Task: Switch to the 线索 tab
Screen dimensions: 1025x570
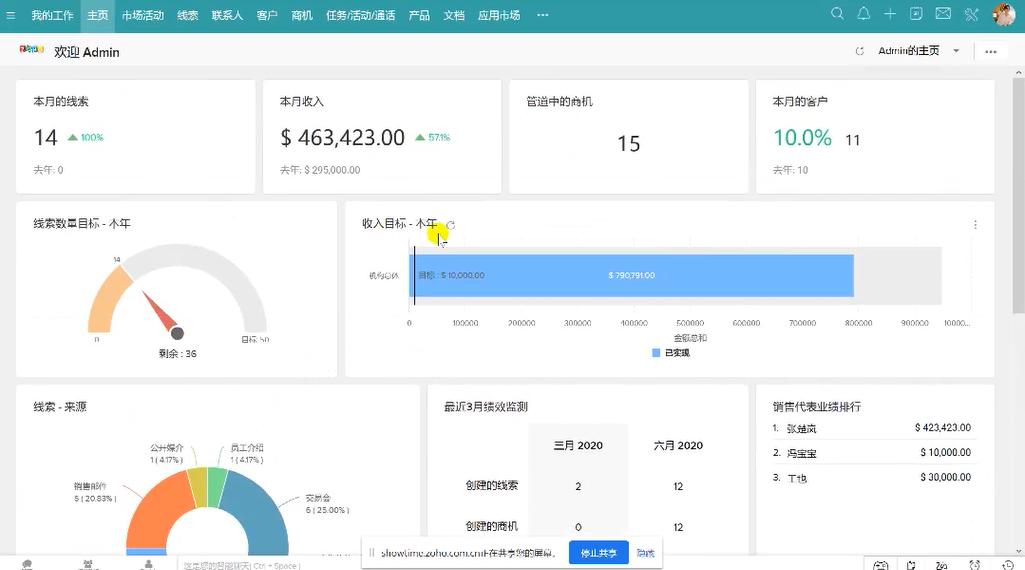Action: point(188,16)
